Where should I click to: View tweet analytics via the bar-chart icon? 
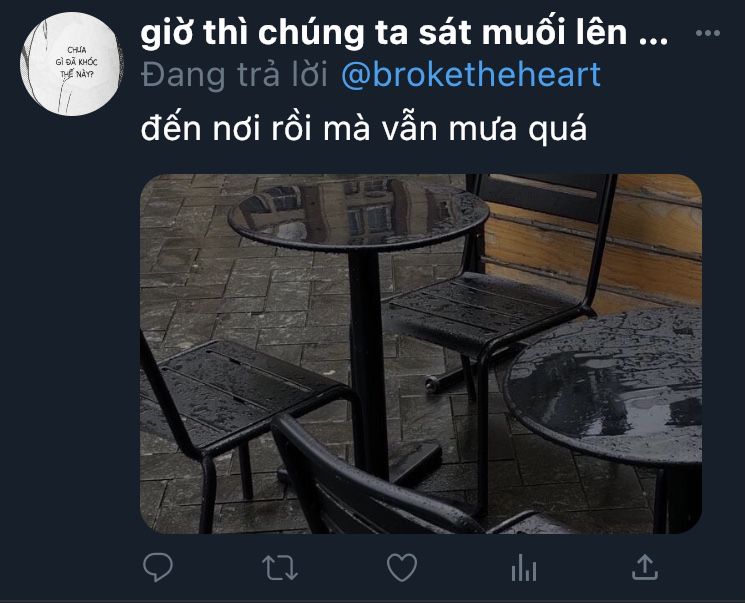click(524, 568)
